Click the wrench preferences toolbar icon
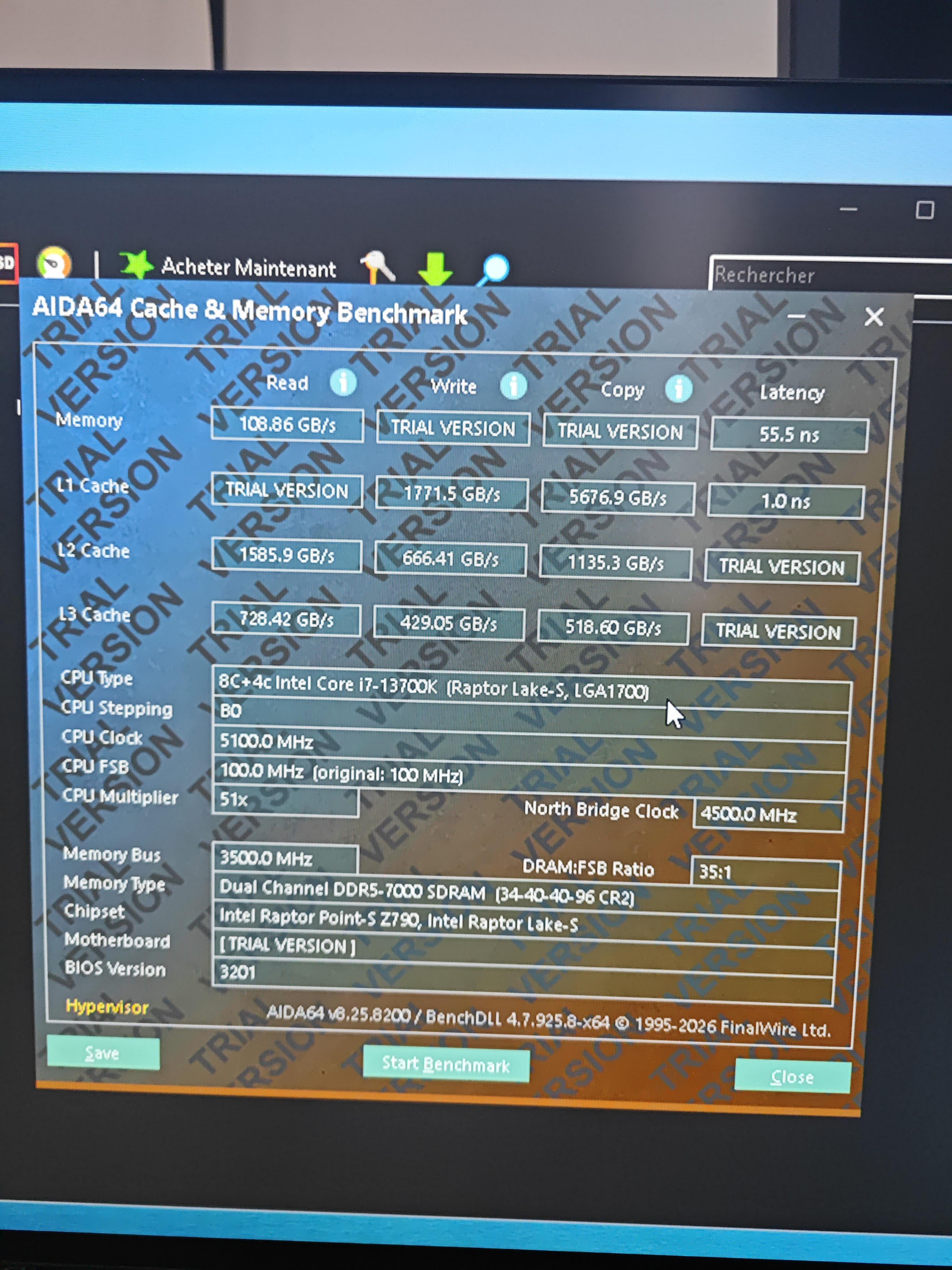 coord(377,267)
